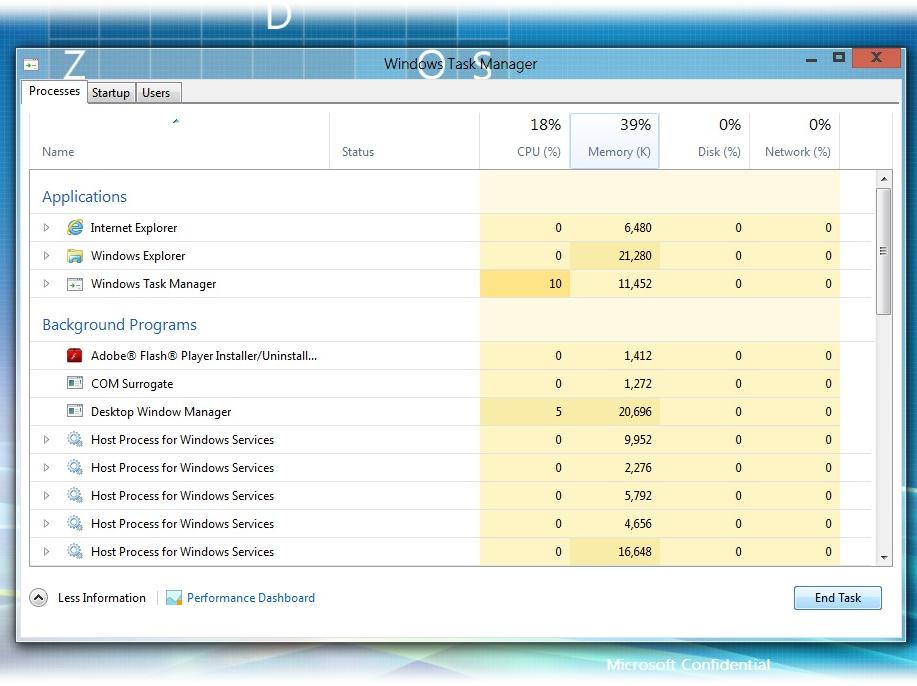The image size is (917, 686).
Task: Click the Windows Explorer folder icon
Action: click(x=75, y=256)
